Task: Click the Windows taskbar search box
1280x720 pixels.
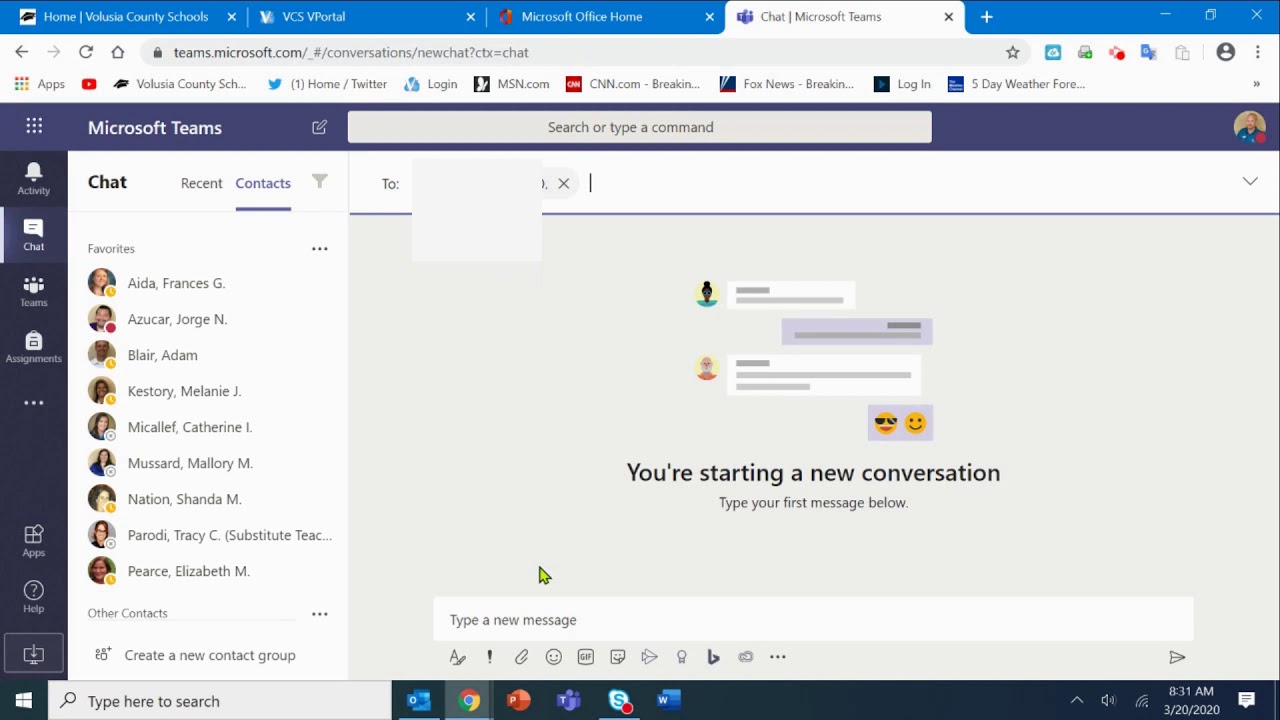Action: click(x=220, y=701)
